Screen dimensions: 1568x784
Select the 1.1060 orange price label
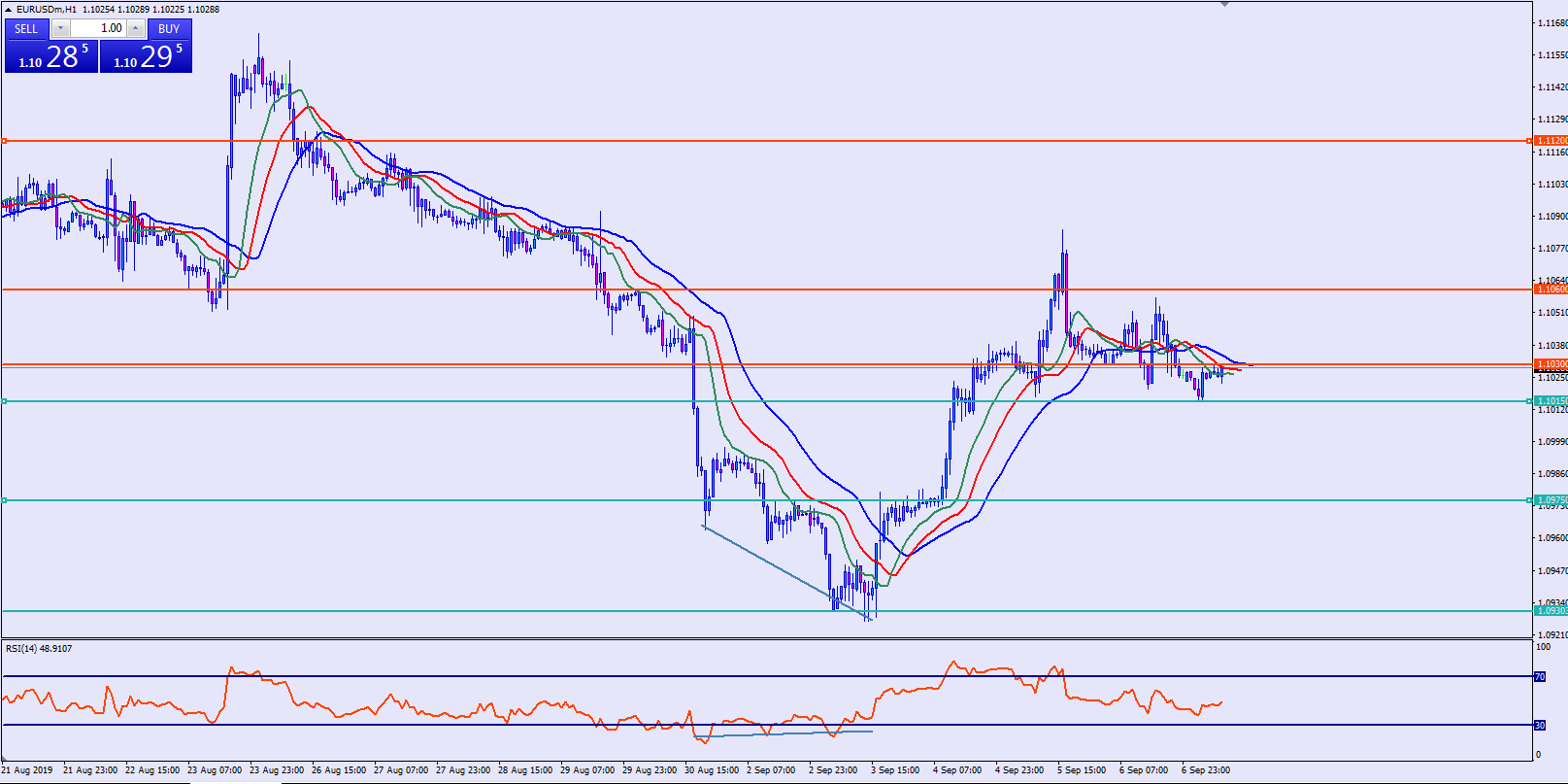(x=1551, y=290)
